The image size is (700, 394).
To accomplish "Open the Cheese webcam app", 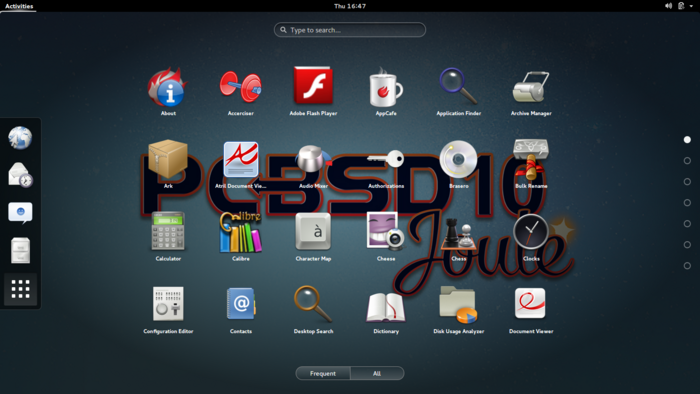I will 386,236.
